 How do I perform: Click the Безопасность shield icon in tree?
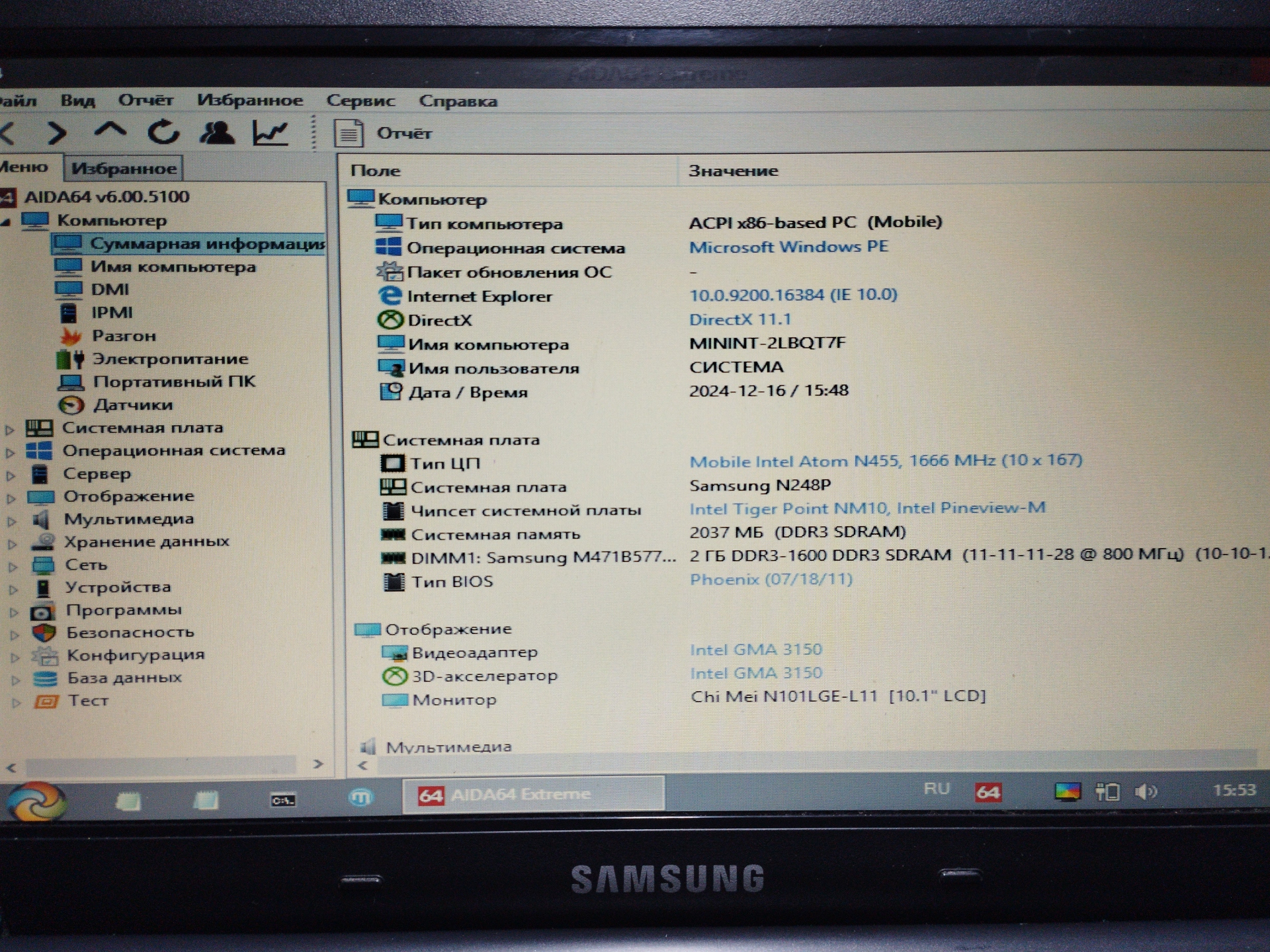[44, 633]
